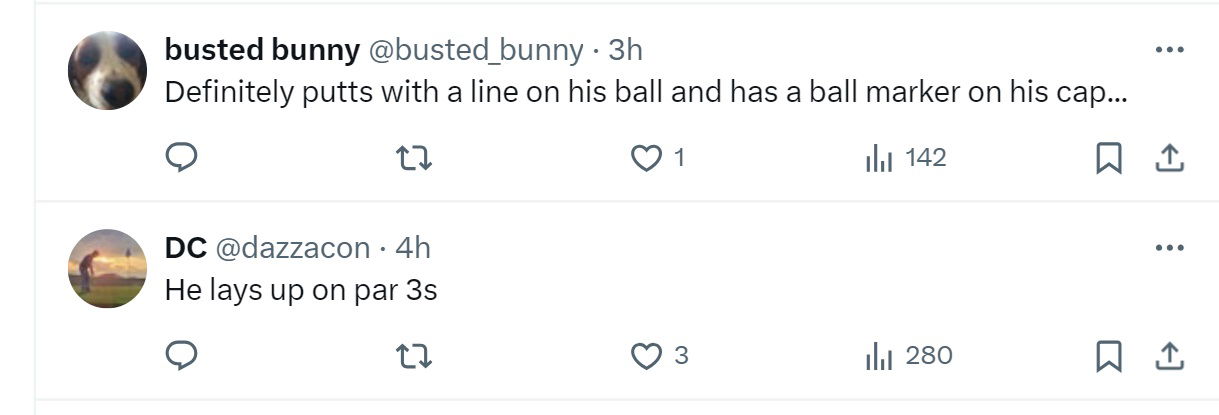Open the 3h timestamp of busted bunny's tweet
This screenshot has height=415, width=1219.
[x=625, y=49]
